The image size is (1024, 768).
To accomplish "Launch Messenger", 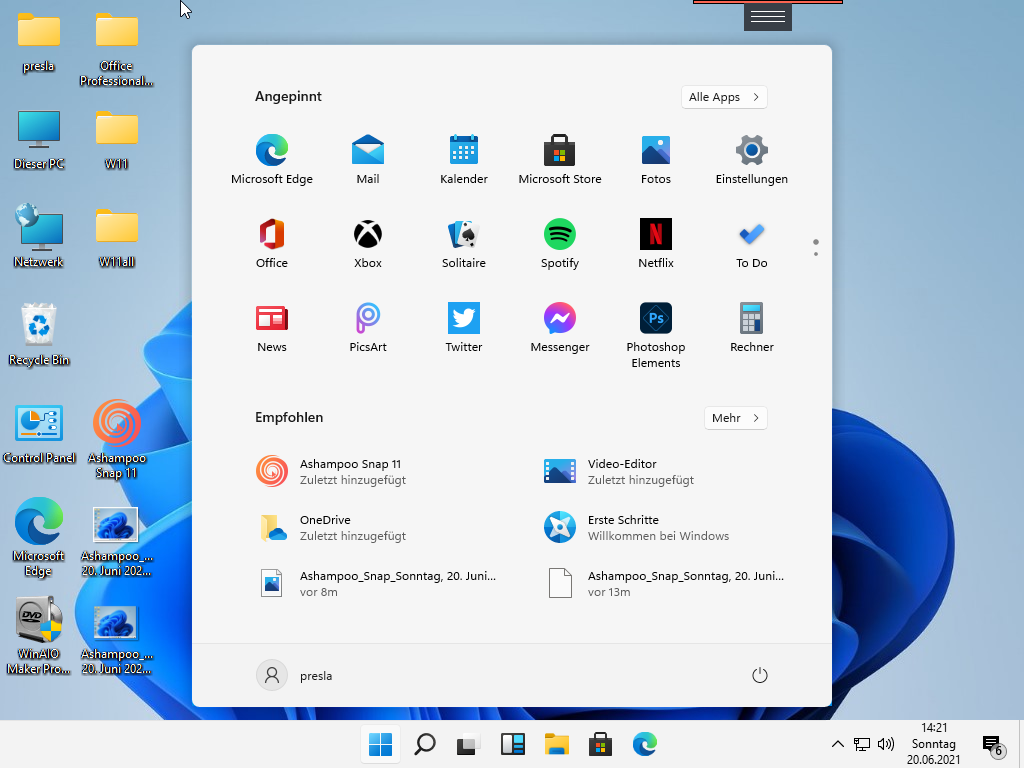I will click(x=560, y=328).
